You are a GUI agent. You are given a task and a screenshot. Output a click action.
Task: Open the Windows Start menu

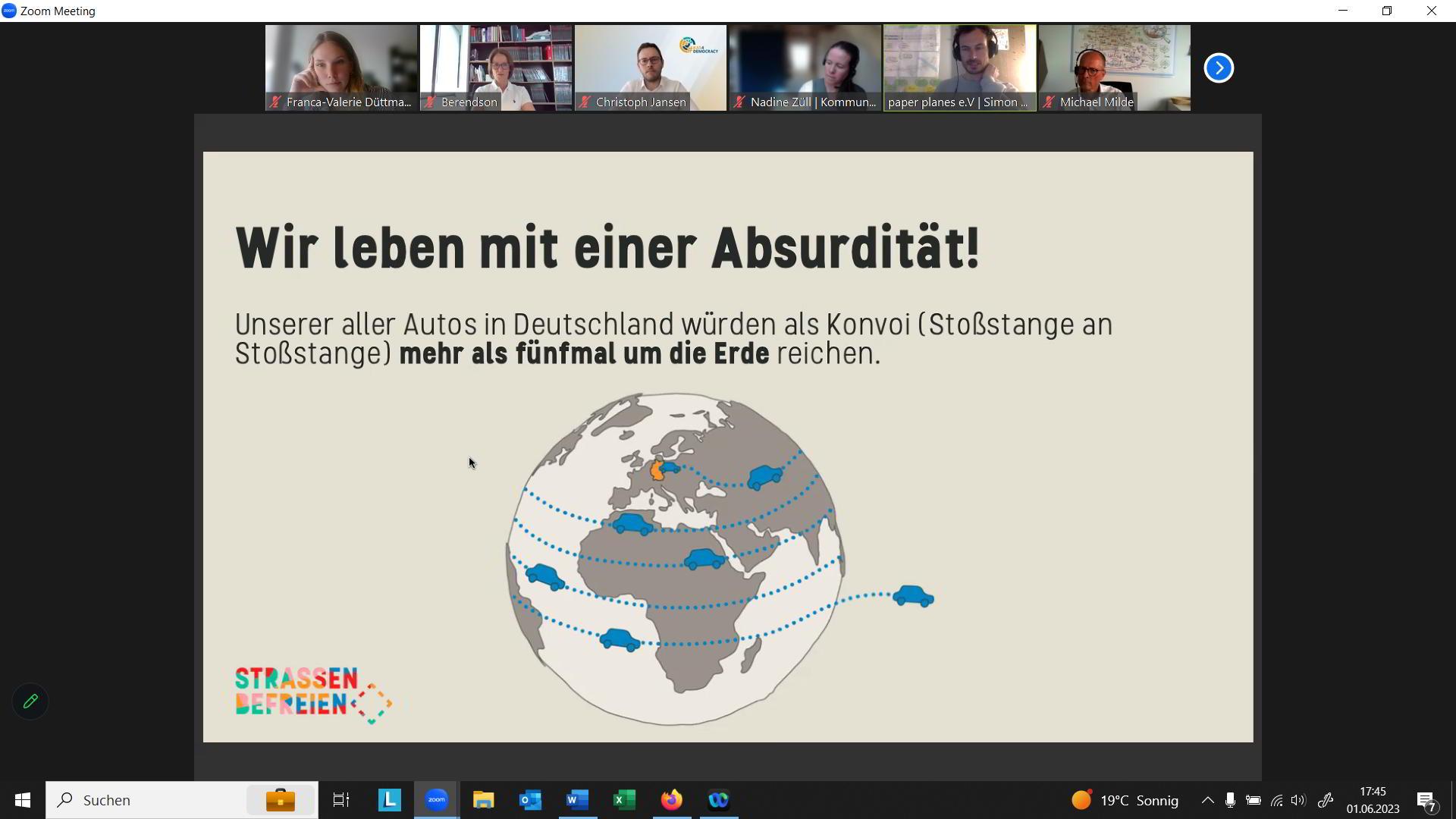tap(22, 800)
